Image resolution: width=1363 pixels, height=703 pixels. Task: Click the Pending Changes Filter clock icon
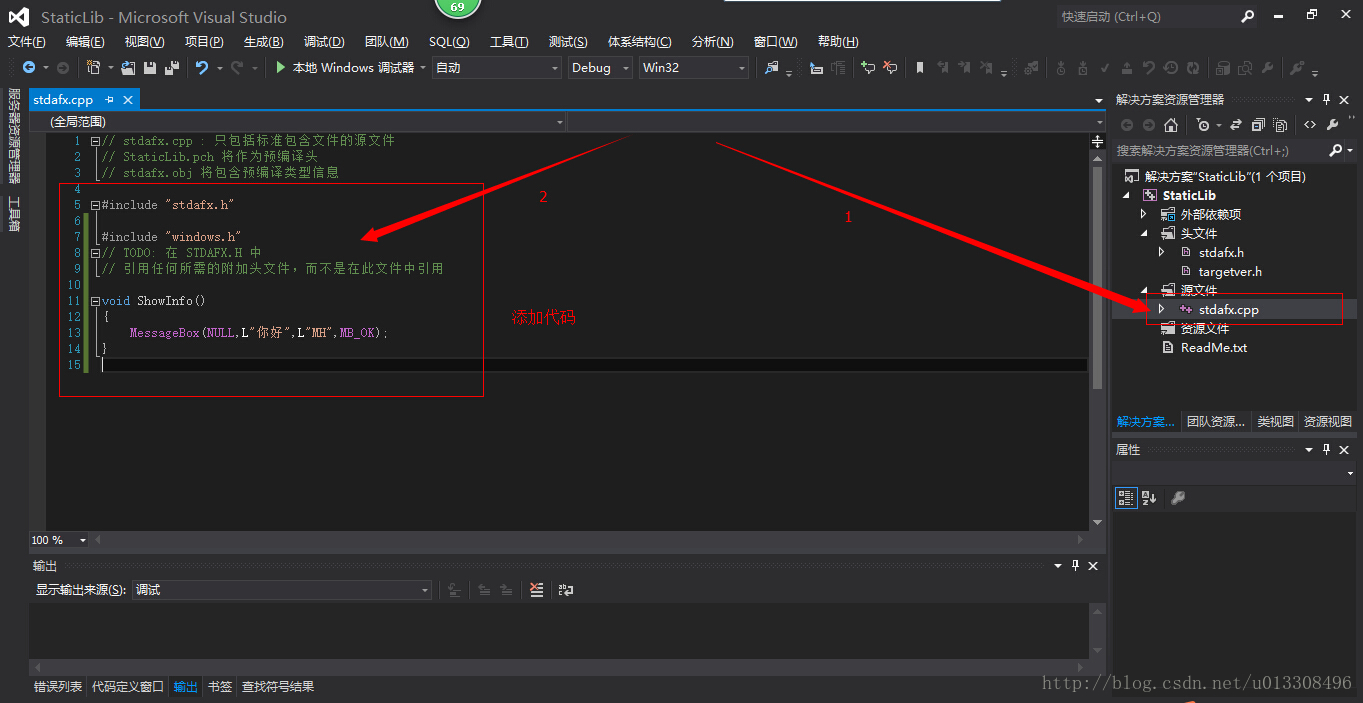1203,125
